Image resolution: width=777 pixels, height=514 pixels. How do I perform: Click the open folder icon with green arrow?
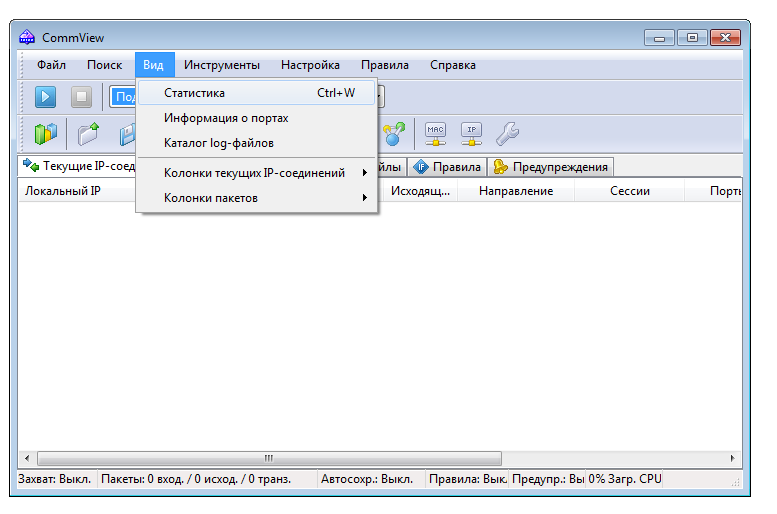(x=89, y=134)
